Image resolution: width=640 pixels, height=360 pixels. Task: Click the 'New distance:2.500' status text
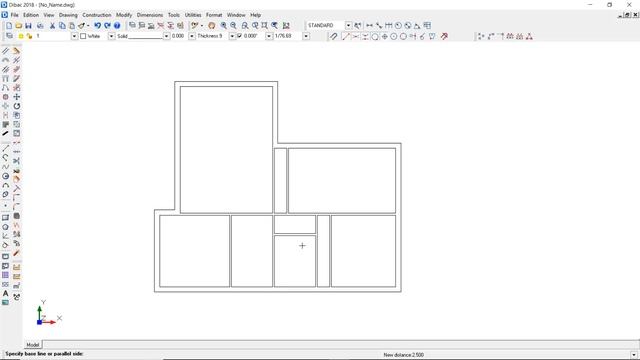(404, 355)
